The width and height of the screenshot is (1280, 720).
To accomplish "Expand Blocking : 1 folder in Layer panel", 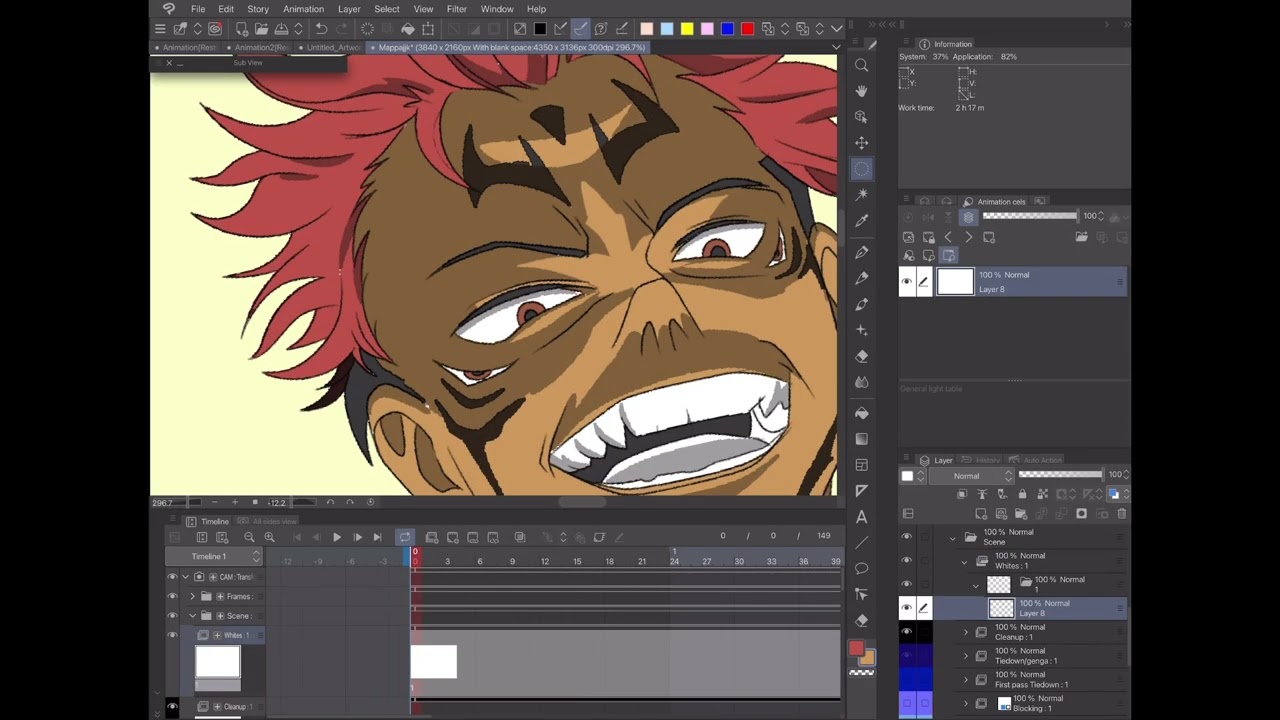I will pyautogui.click(x=965, y=704).
